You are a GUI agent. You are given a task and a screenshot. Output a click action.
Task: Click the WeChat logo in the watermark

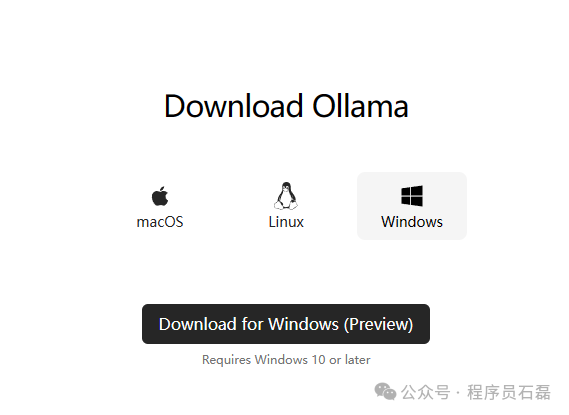coord(385,391)
